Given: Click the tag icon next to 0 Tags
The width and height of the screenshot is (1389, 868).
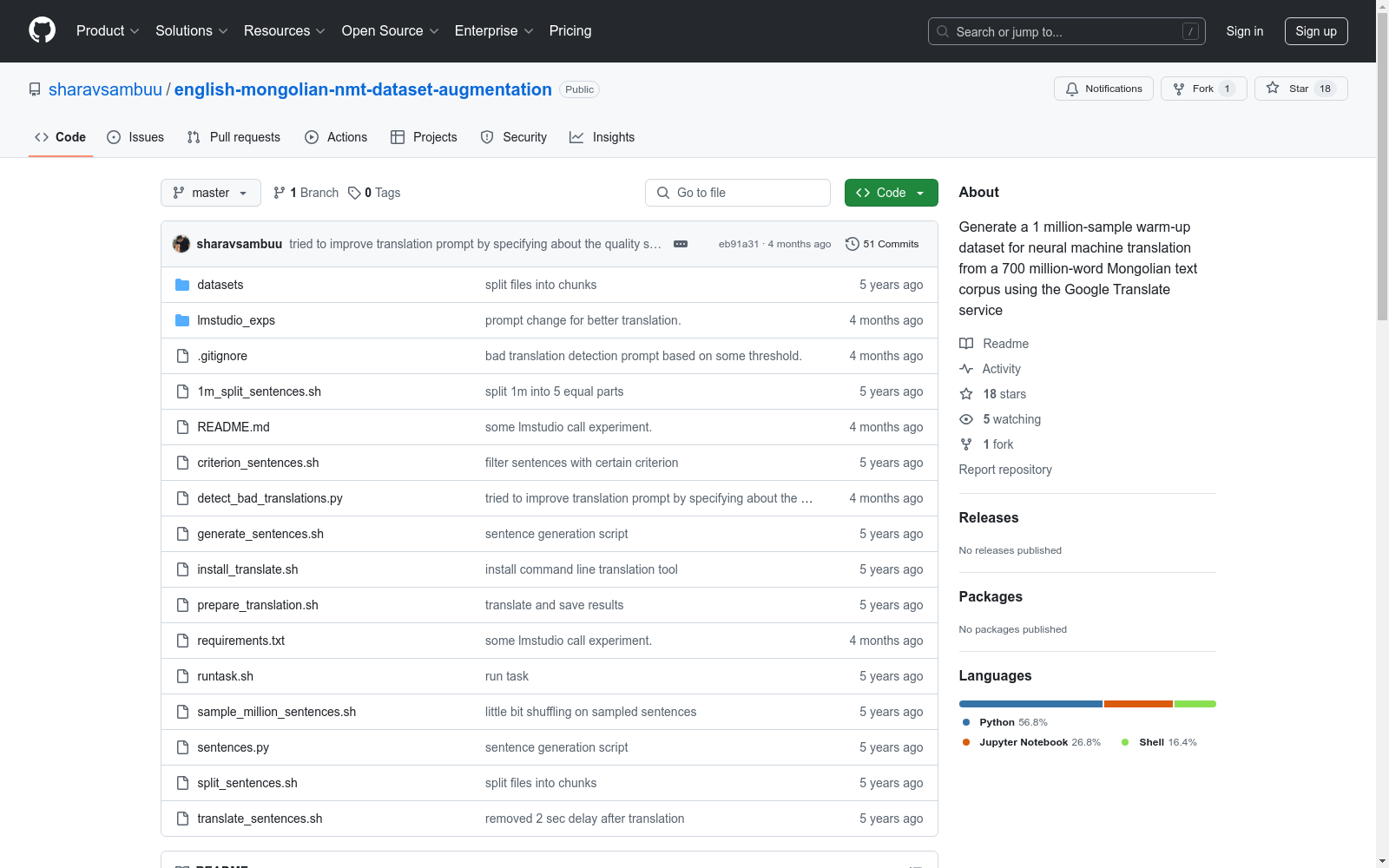Looking at the screenshot, I should (354, 193).
